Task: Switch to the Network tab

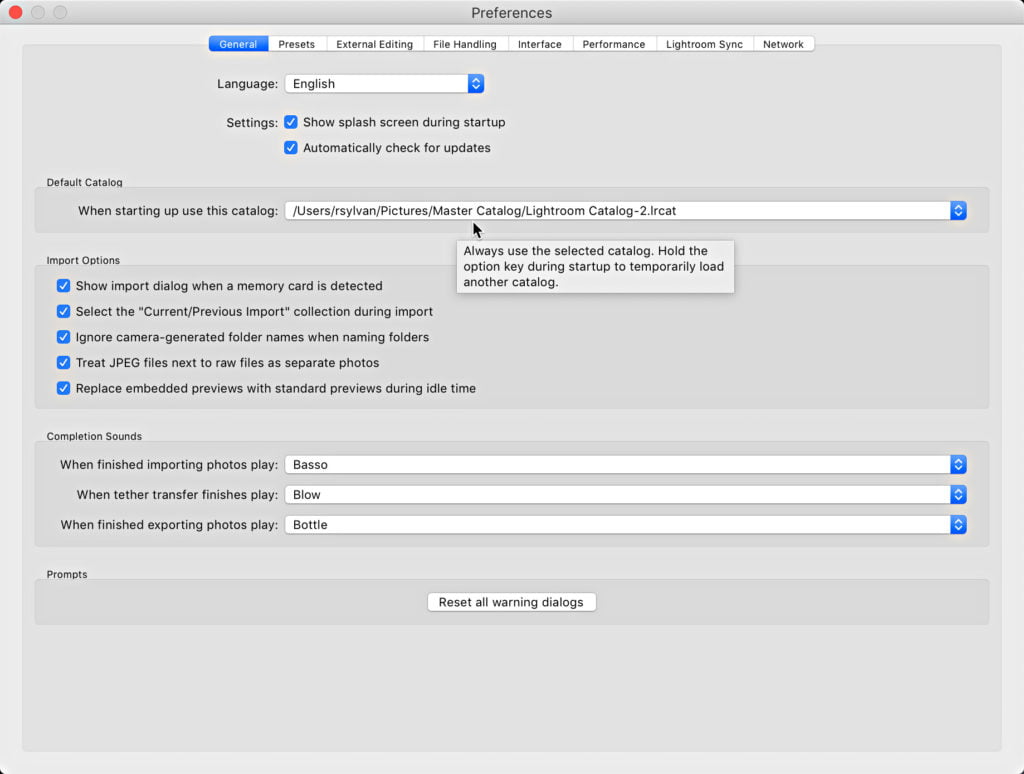Action: coord(783,44)
